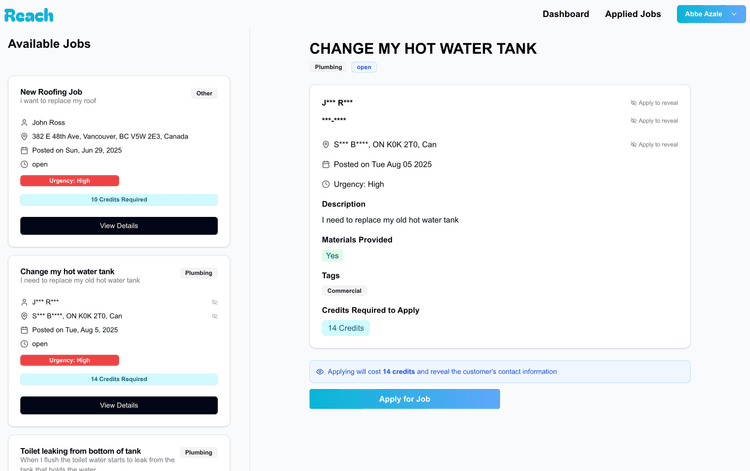Screen dimensions: 750x471
Task: Click the location pin icon in job details
Action: [326, 145]
